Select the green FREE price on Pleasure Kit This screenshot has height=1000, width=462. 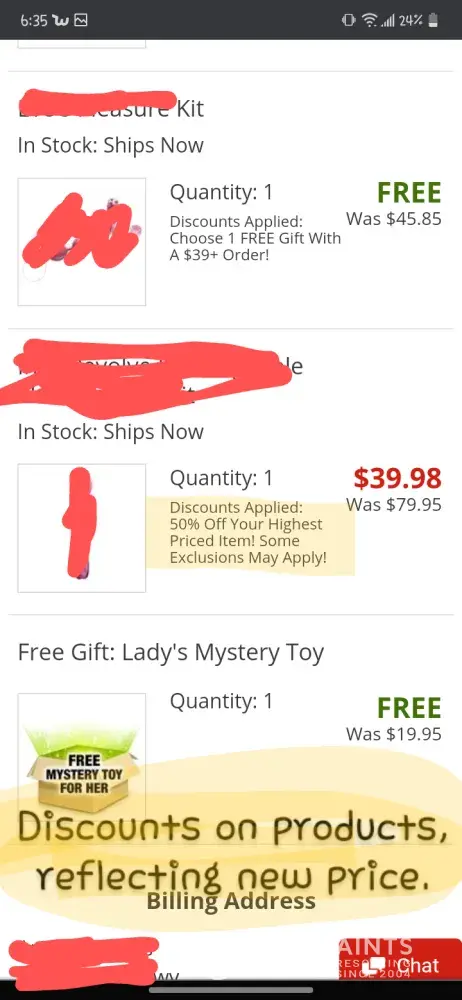tap(409, 193)
